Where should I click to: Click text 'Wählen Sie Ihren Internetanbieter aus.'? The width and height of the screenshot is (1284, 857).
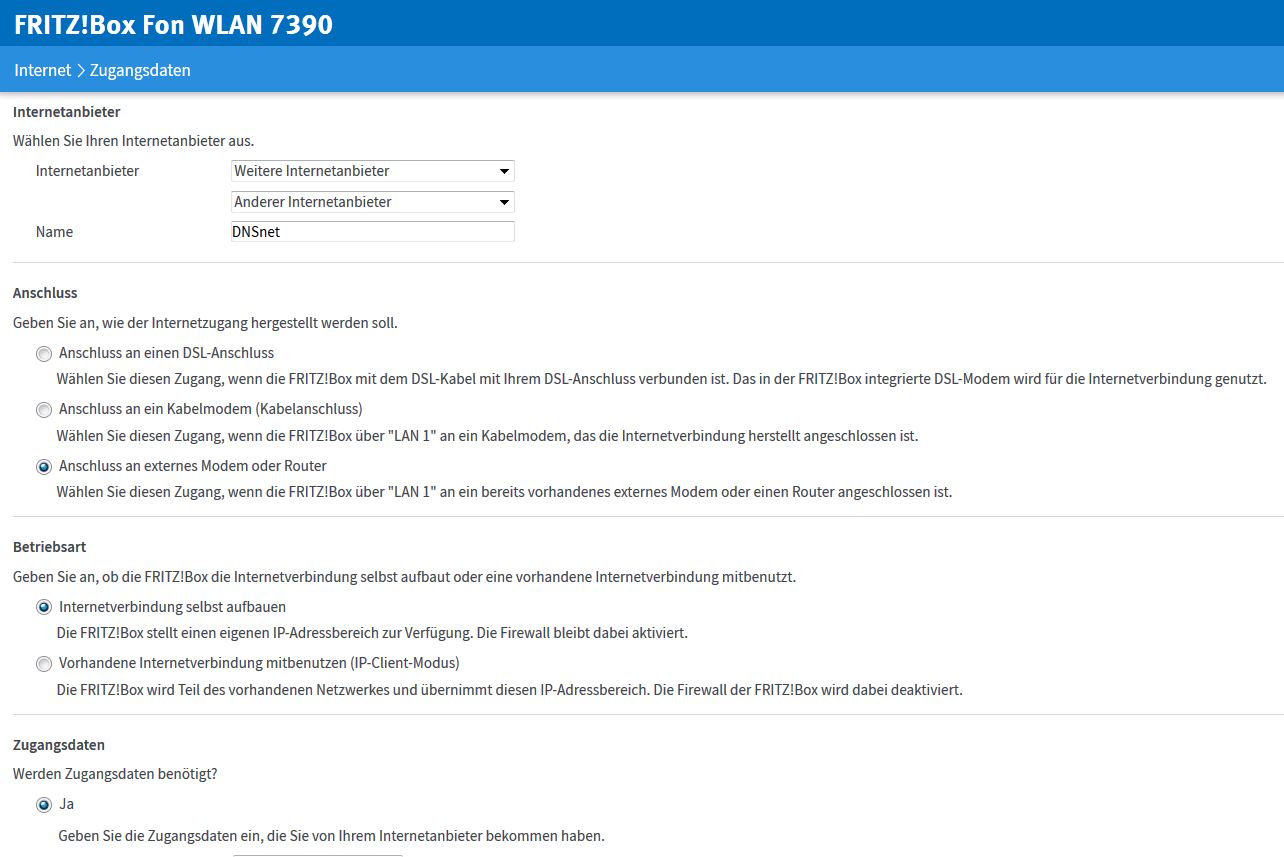[133, 141]
